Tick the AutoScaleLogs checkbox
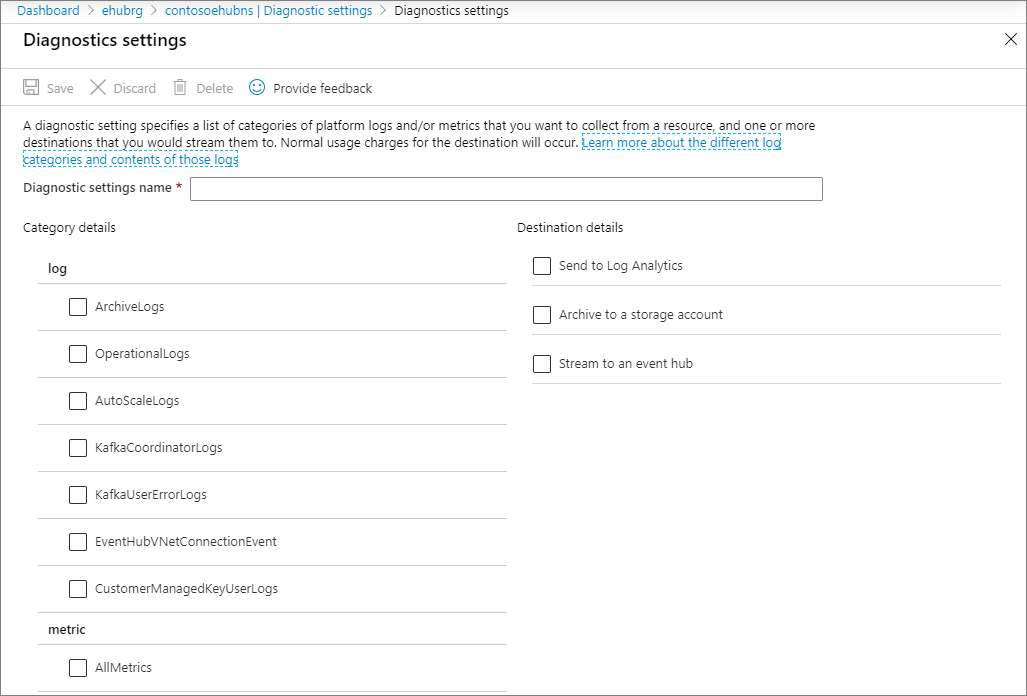 click(78, 401)
